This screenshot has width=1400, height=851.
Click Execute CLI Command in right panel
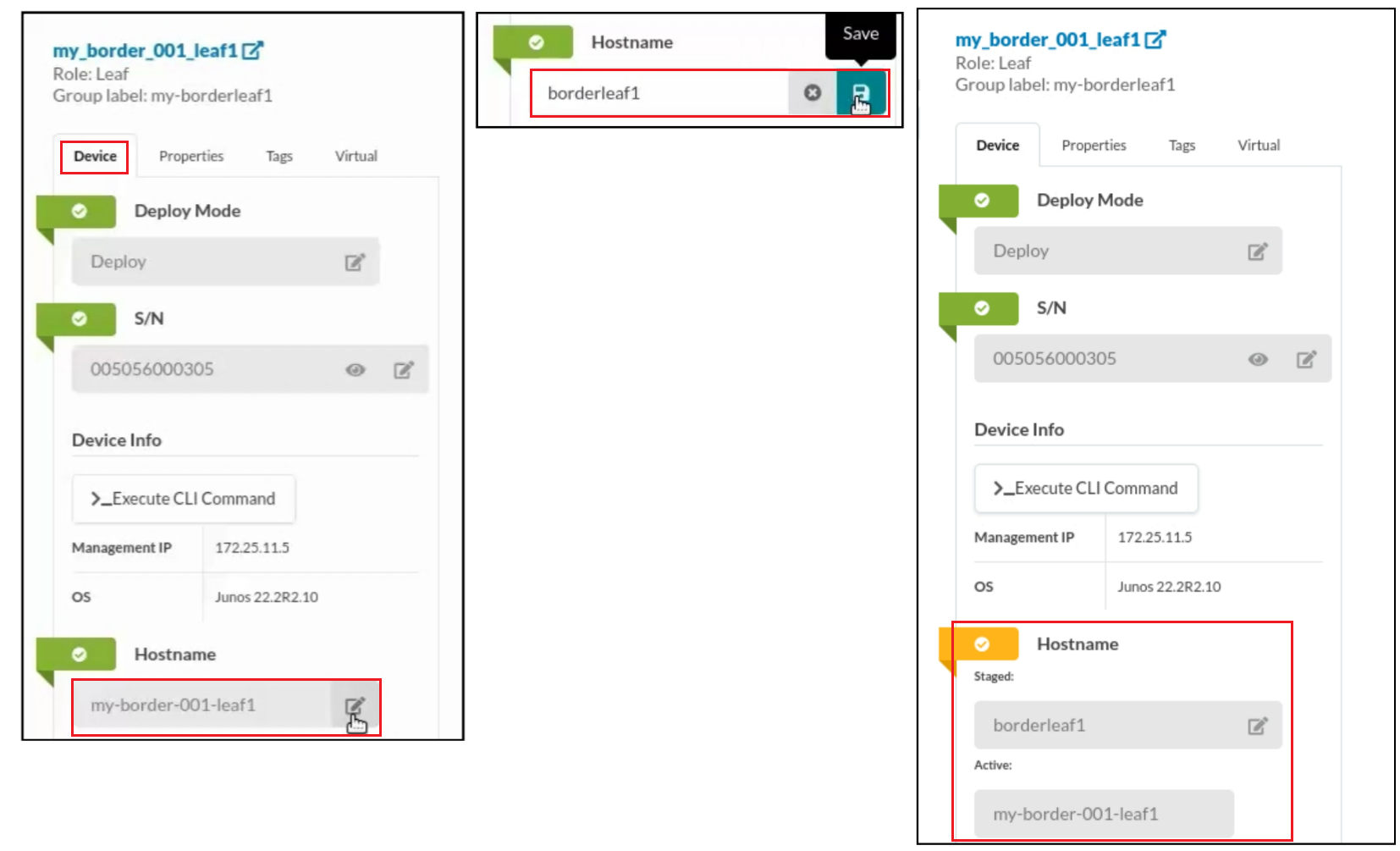1086,489
